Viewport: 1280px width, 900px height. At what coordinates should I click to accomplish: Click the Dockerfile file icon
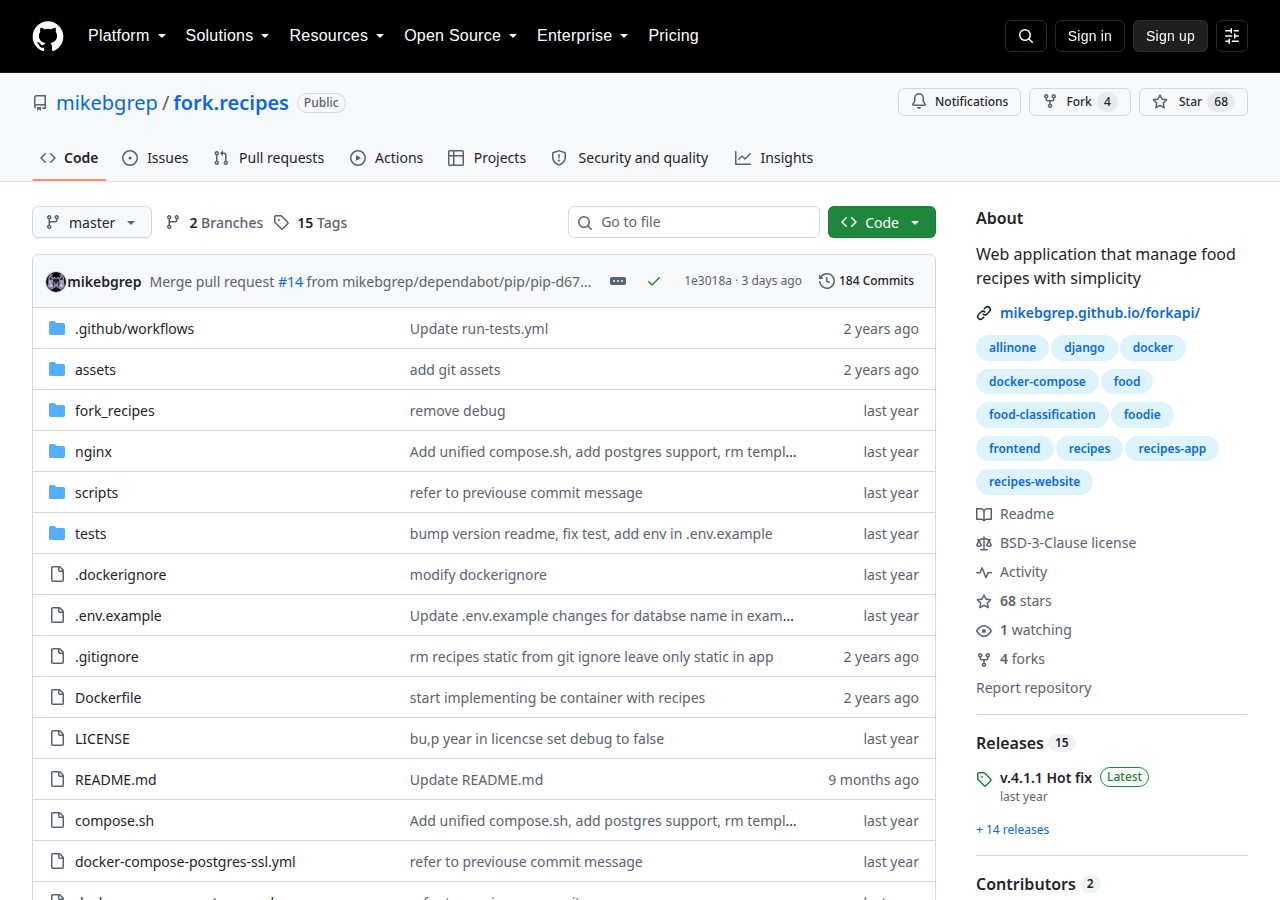click(x=57, y=697)
